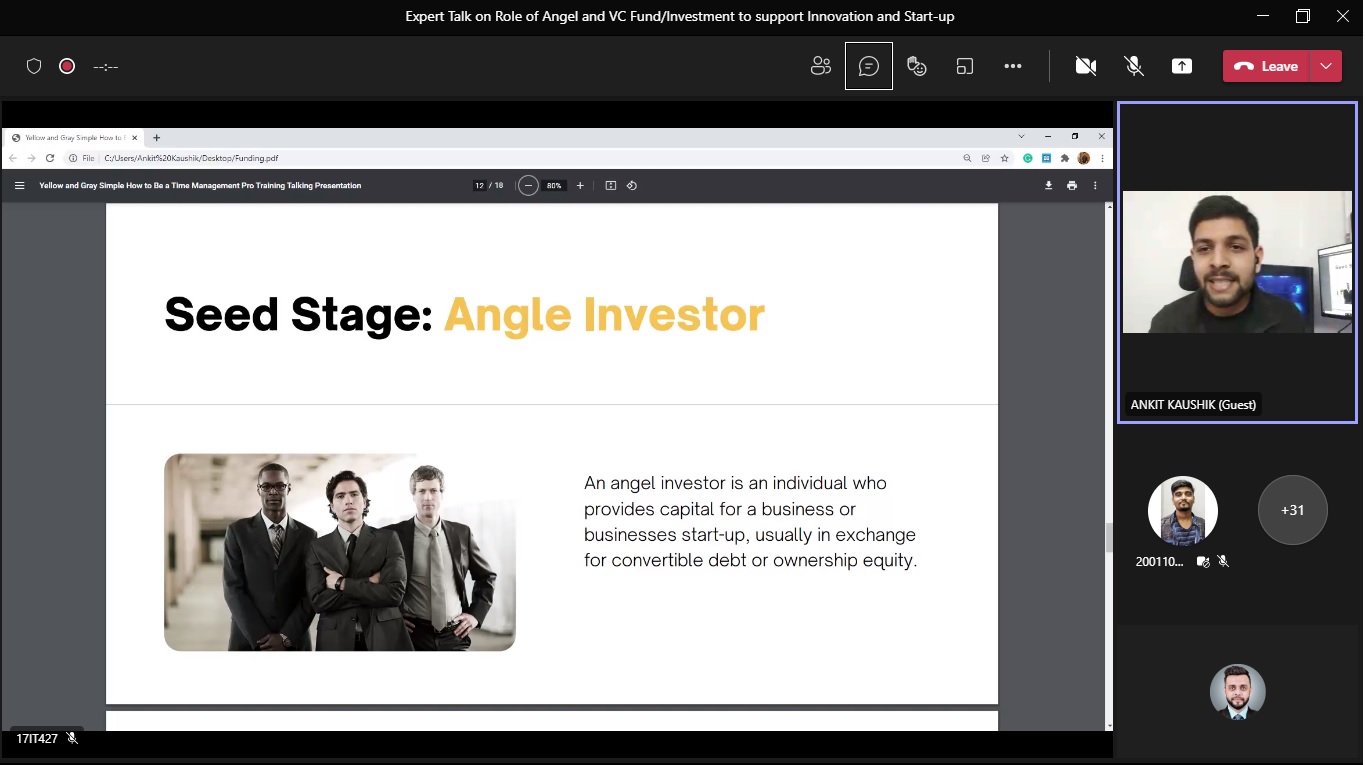Unmute the microphone
Image resolution: width=1365 pixels, height=765 pixels.
(x=1134, y=66)
